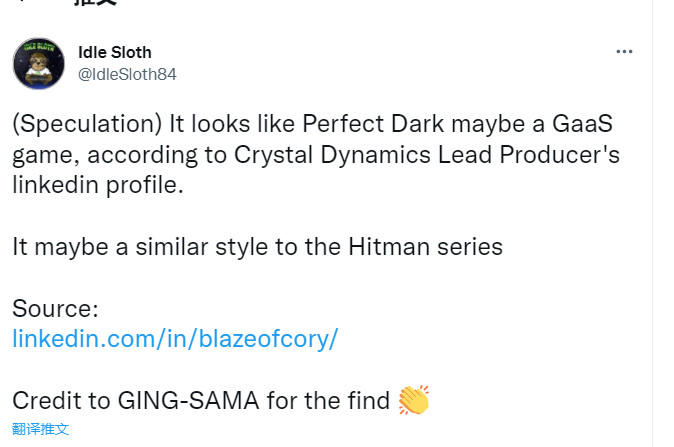Open Idle Sloth's profile avatar

click(38, 64)
